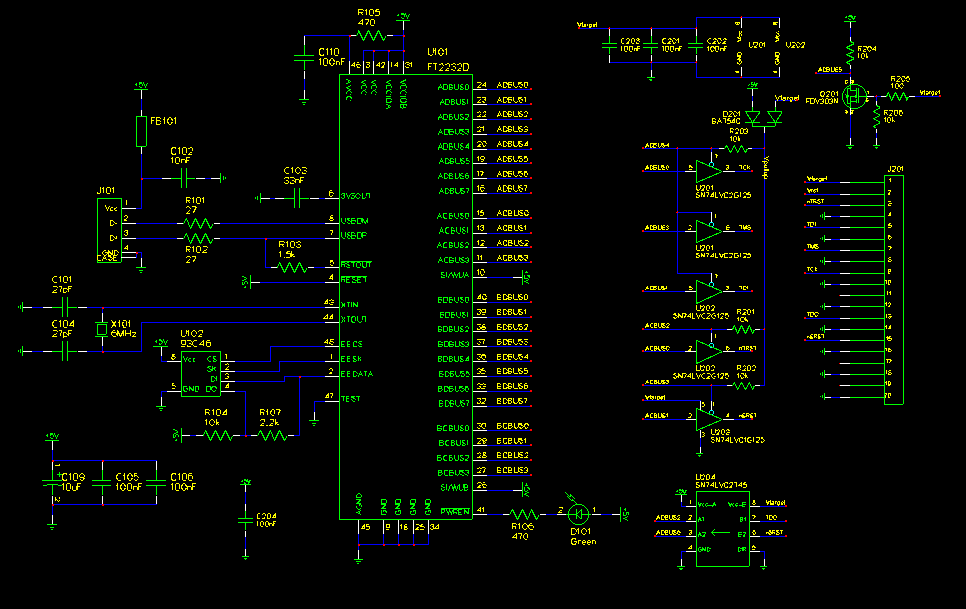Select the FB101 ferrite bead symbol
Viewport: 966px width, 609px height.
[141, 130]
